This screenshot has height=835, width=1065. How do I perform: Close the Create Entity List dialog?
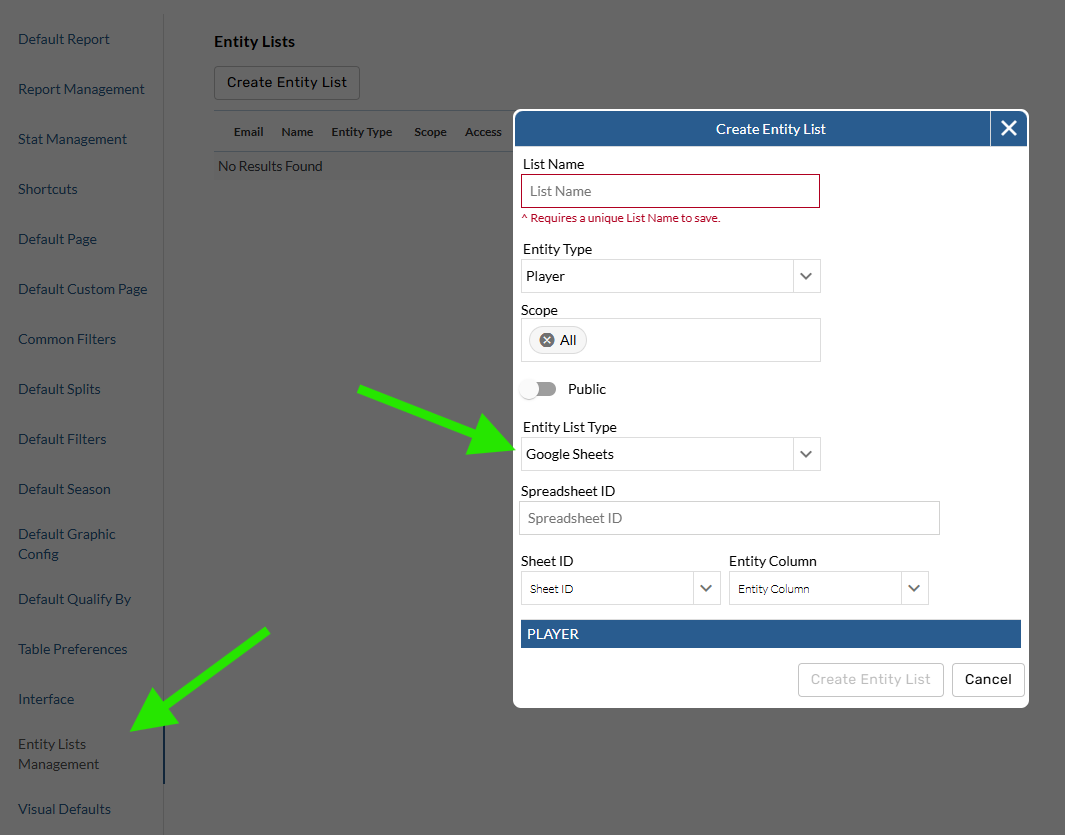[1008, 128]
